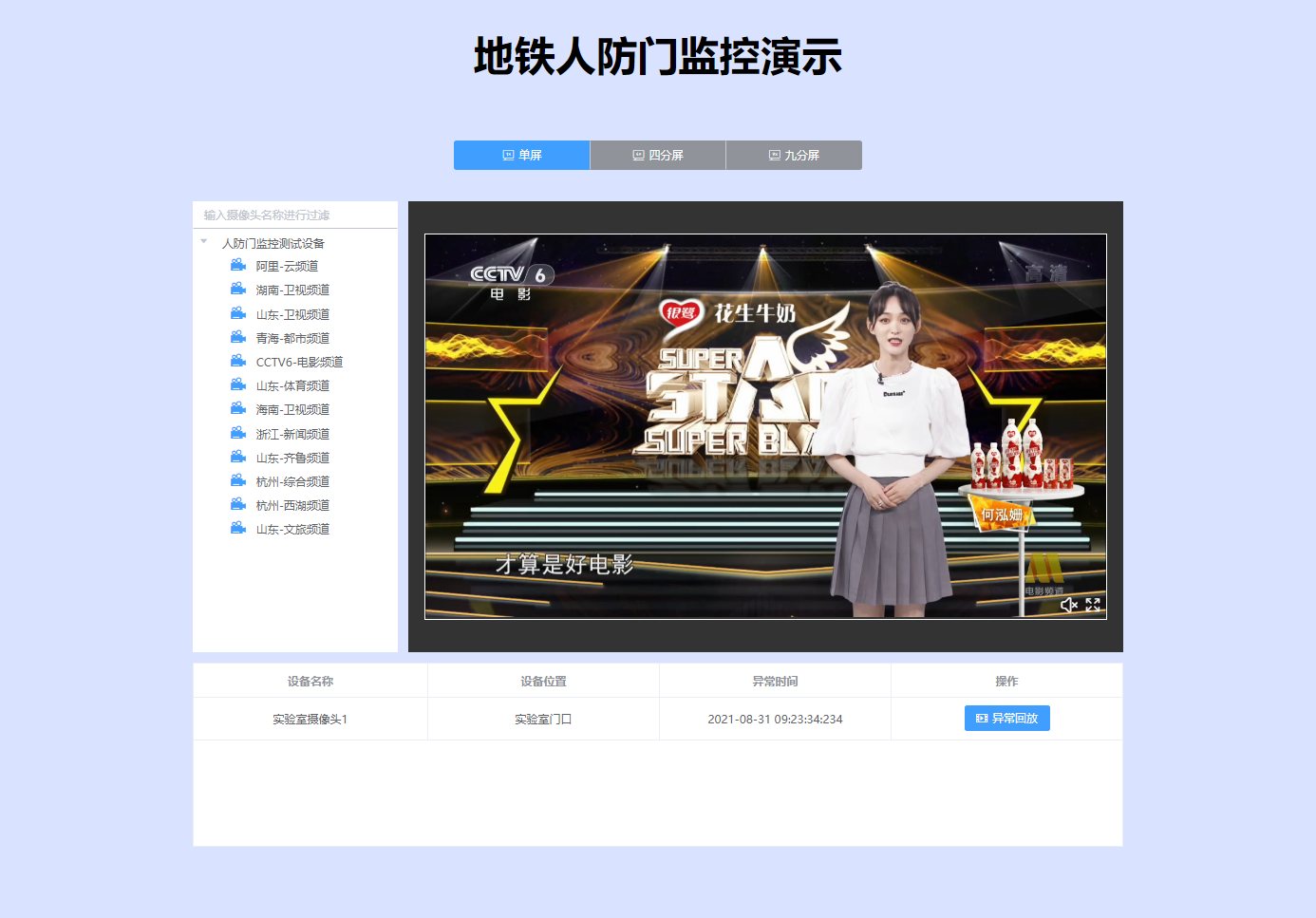
Task: Click camera icon beside 杭州-综合频道
Action: point(238,481)
